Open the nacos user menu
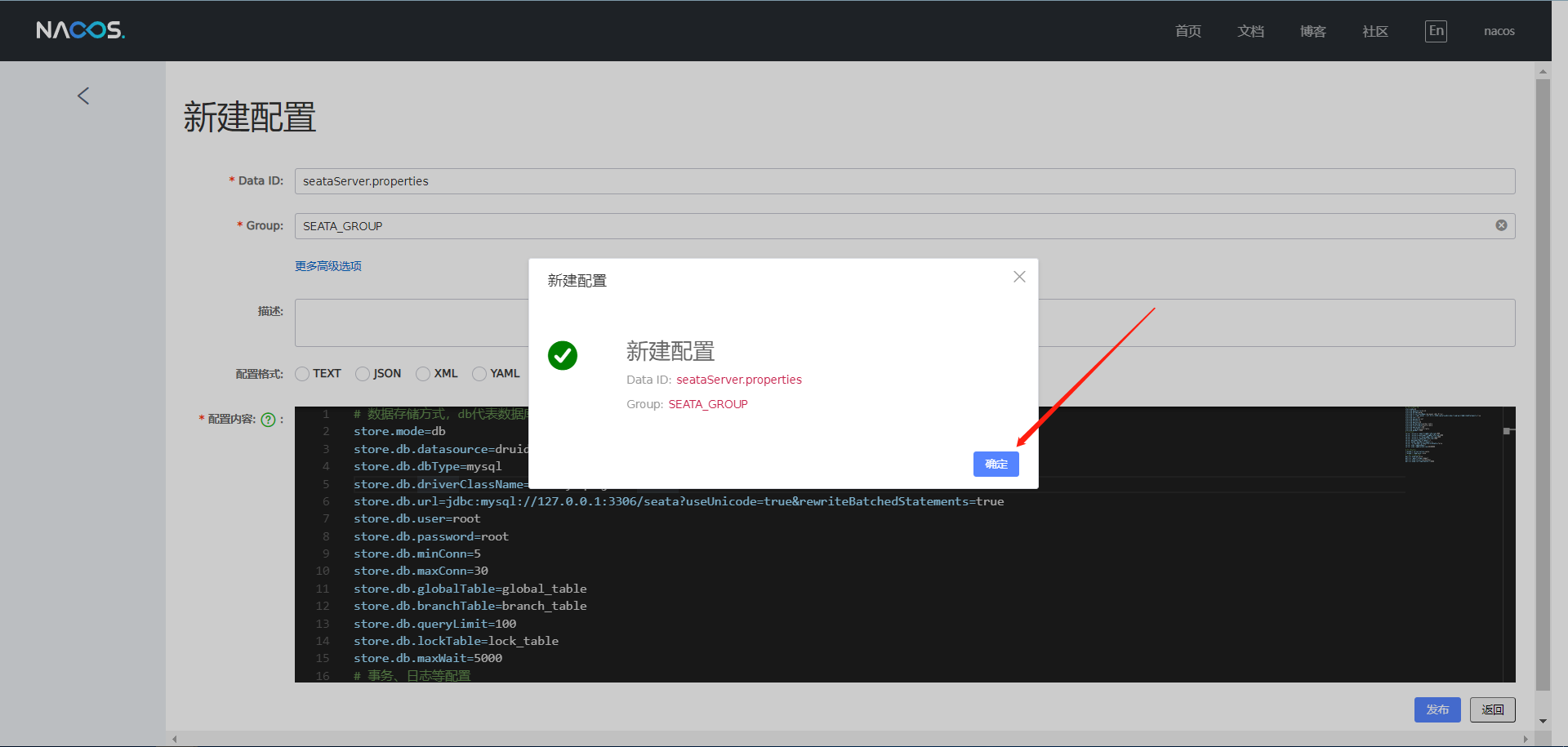Viewport: 1568px width, 747px height. point(1499,31)
